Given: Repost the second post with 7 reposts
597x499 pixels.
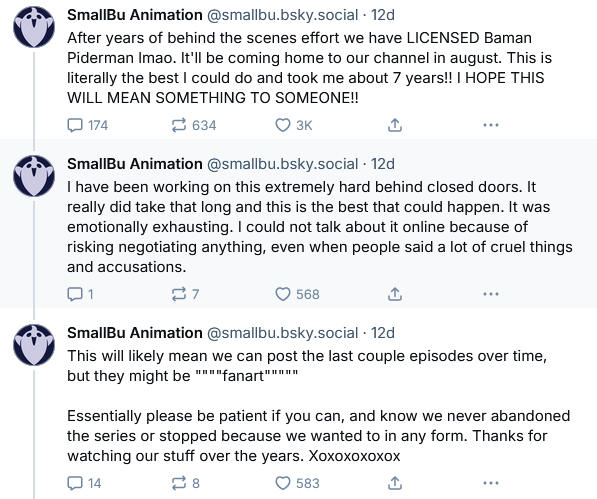Looking at the screenshot, I should click(x=185, y=294).
